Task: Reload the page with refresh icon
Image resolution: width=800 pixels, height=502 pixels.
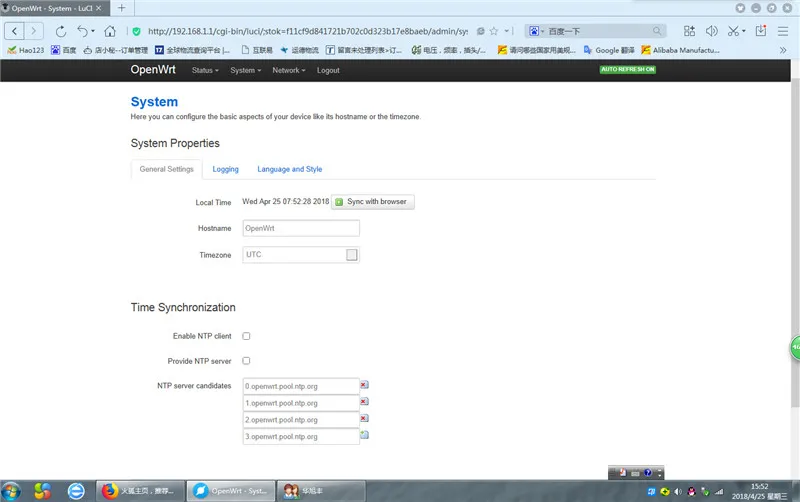Action: pos(61,31)
